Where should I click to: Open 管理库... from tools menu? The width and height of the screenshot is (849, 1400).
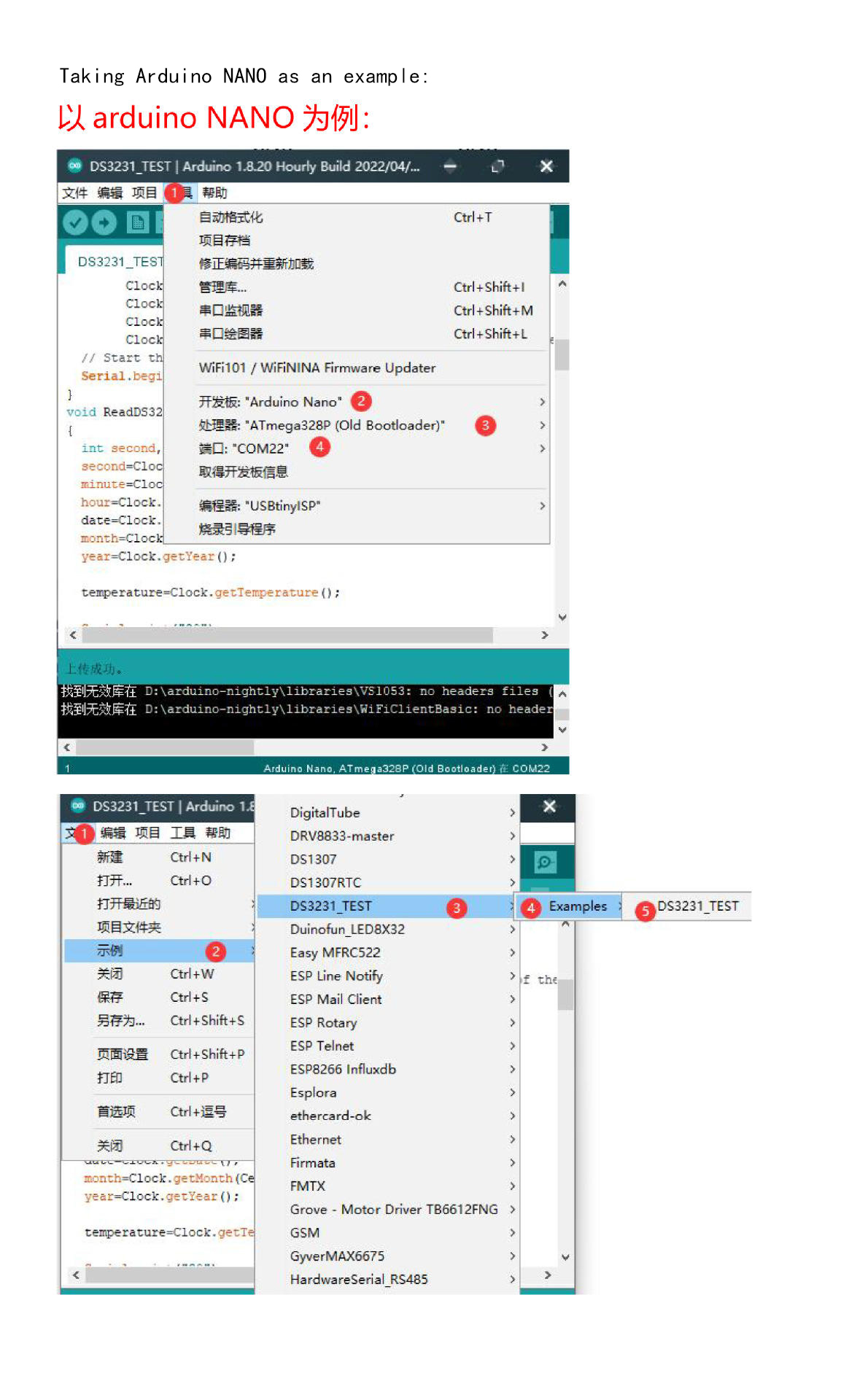[357, 287]
